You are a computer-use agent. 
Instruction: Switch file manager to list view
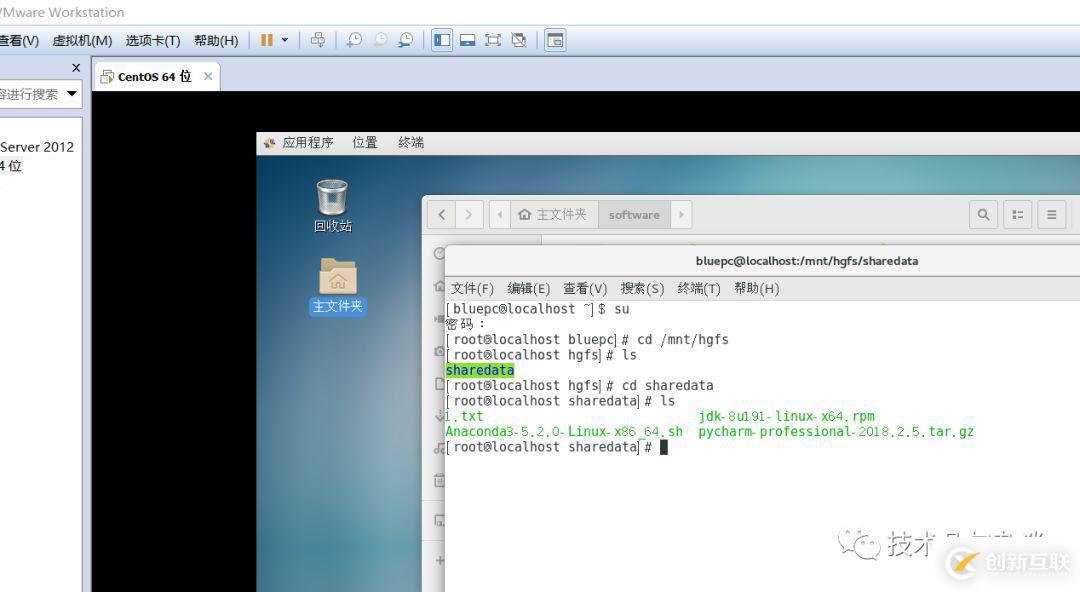tap(1017, 214)
